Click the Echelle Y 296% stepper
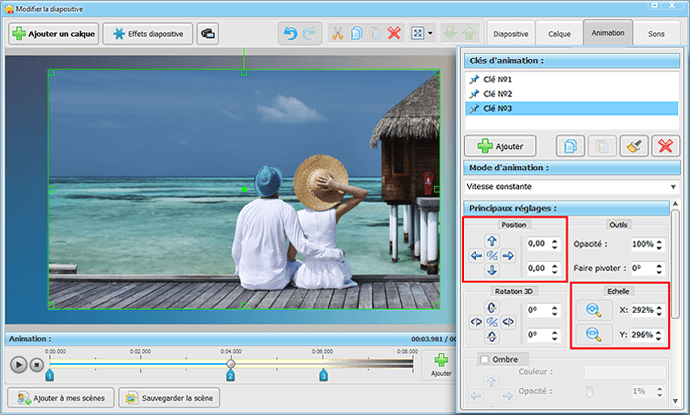690x415 pixels. pos(659,335)
